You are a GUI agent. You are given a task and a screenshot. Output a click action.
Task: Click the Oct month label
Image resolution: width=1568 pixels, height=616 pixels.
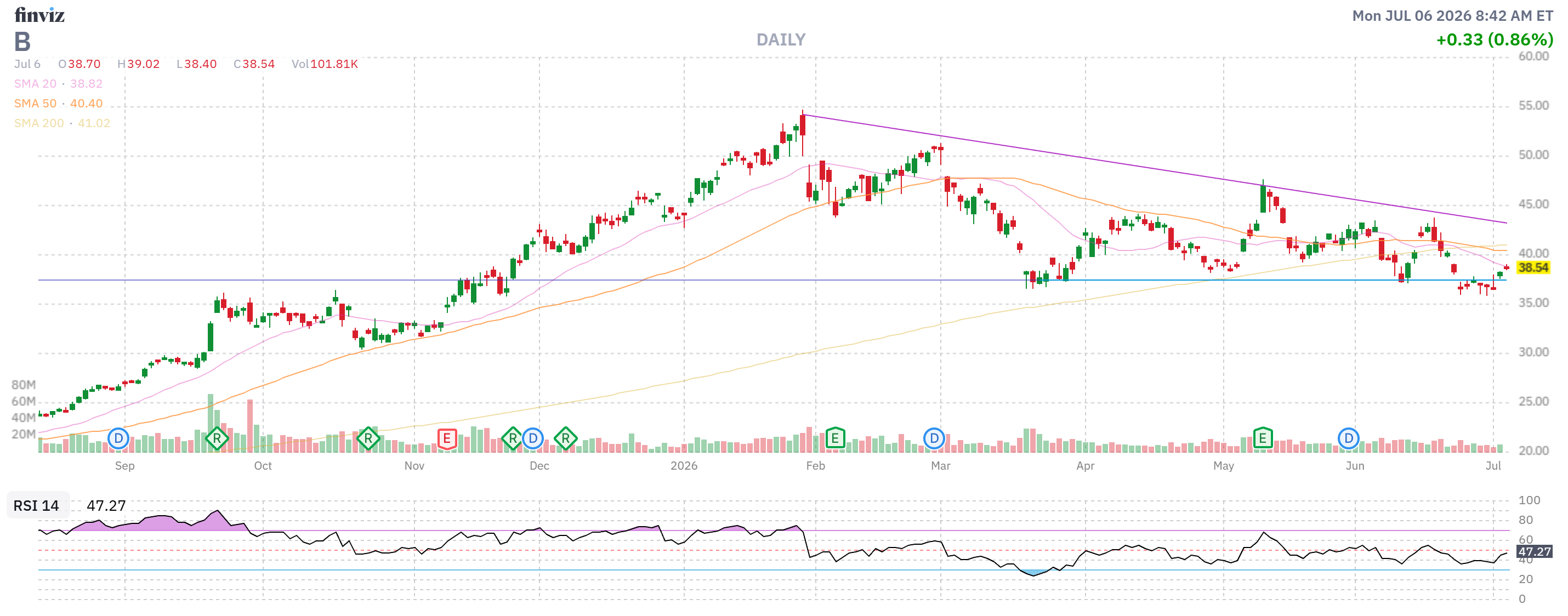[263, 466]
